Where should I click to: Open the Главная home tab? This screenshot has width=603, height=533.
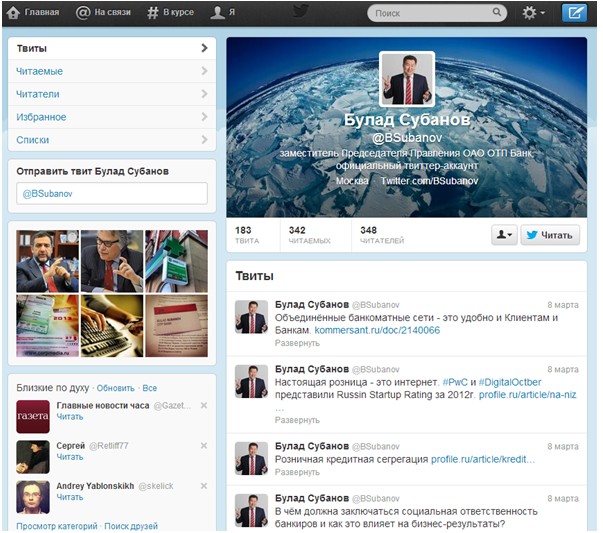[x=36, y=14]
